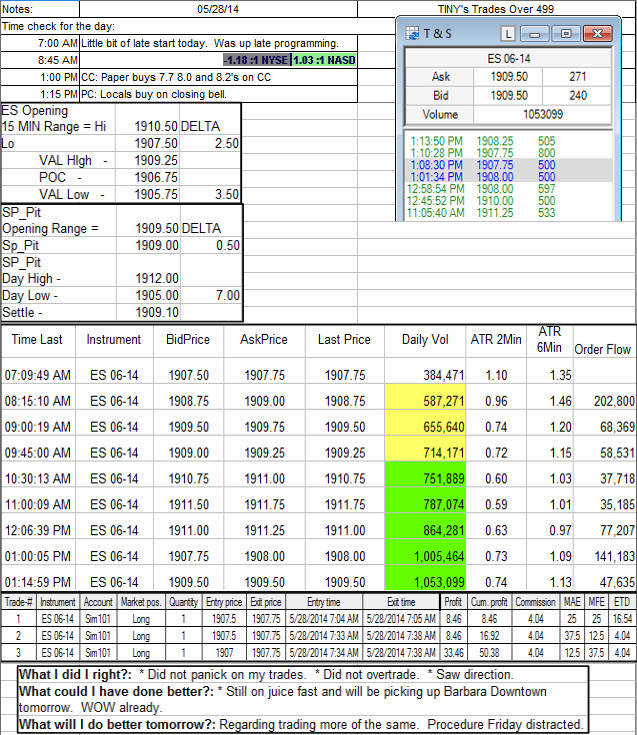
Task: Click the 1.03:1 NASD green cell
Action: 324,60
